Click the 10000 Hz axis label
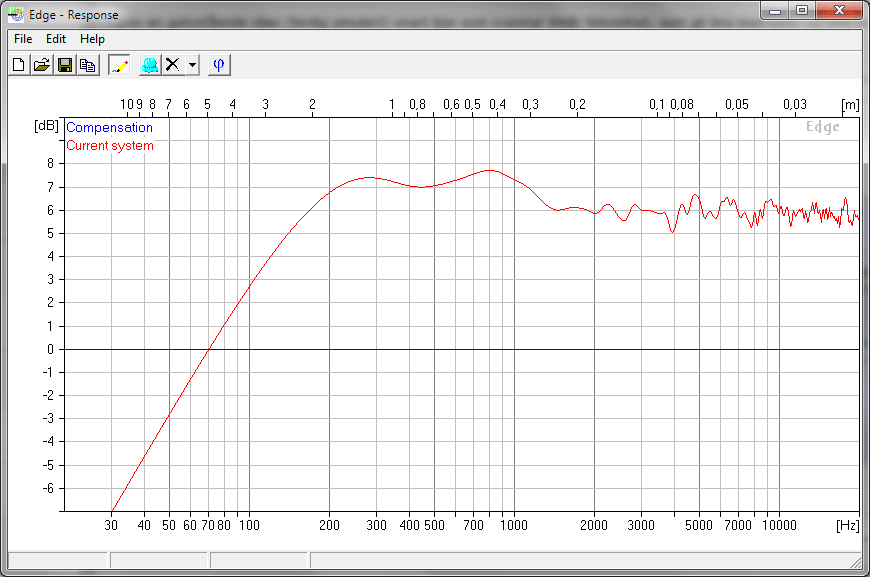Screen dimensions: 870x577 click(x=779, y=525)
